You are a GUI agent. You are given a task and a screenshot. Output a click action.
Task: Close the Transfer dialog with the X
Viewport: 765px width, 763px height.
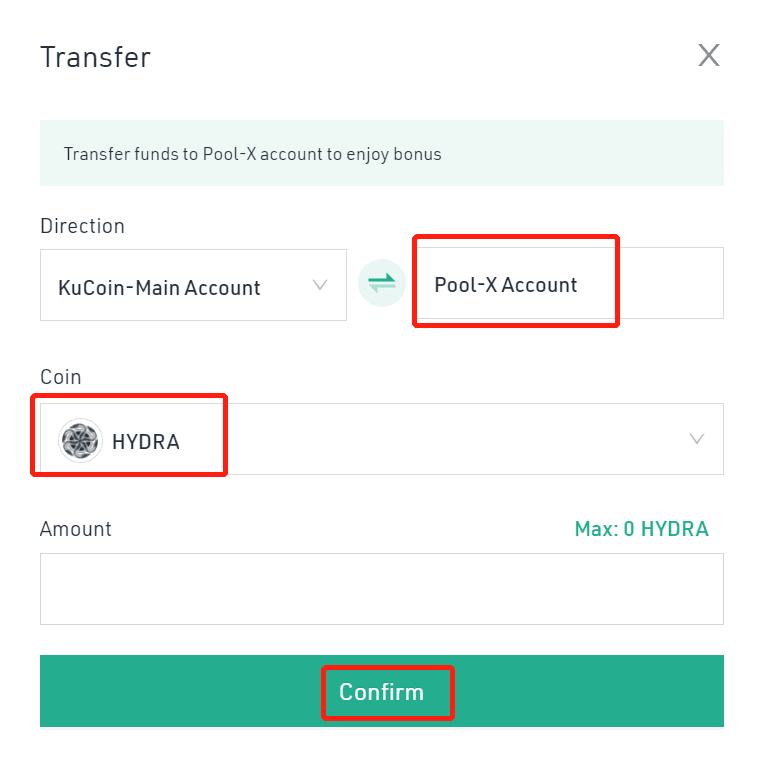708,55
